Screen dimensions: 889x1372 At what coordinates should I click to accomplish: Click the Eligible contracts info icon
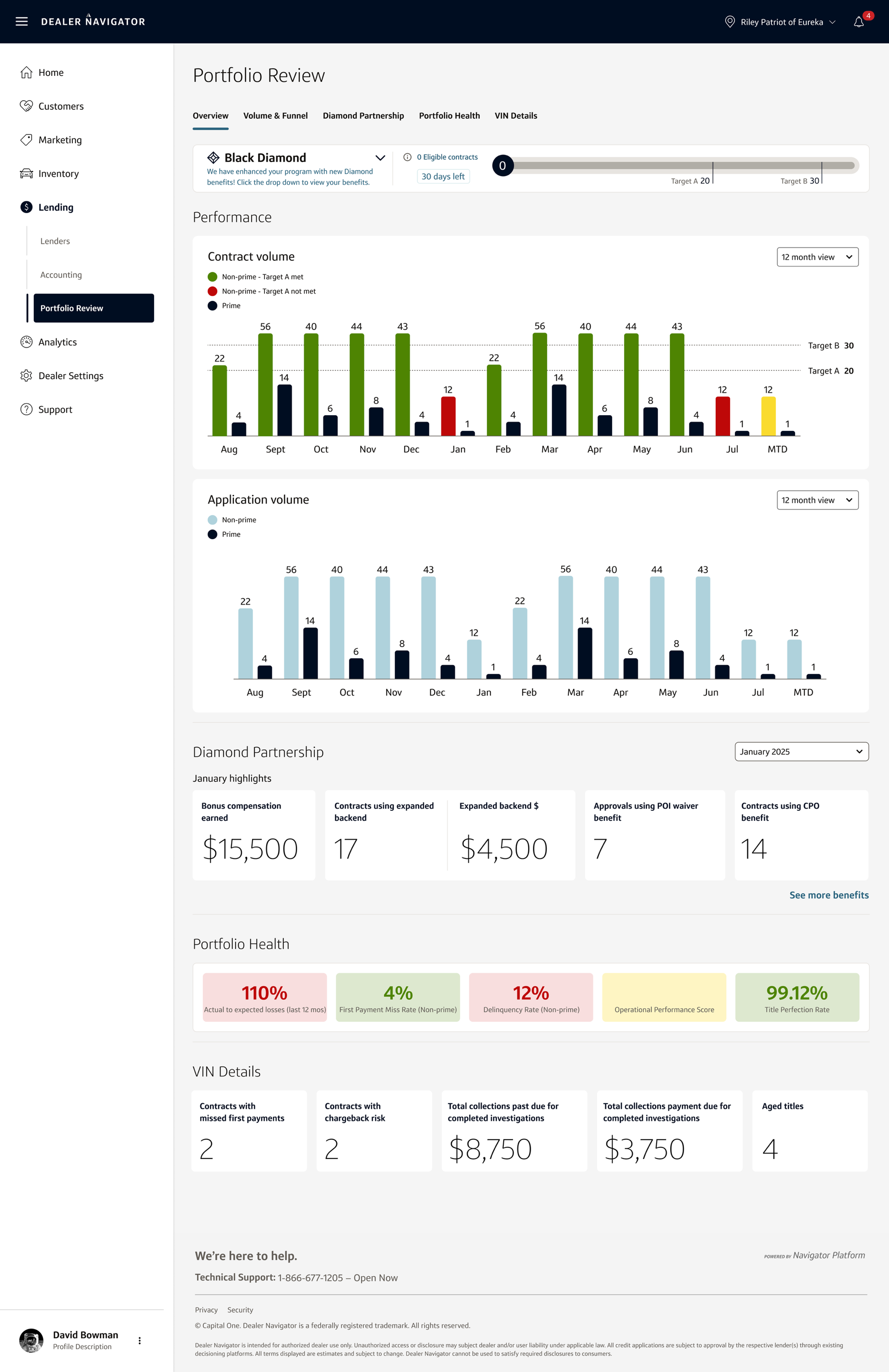click(407, 157)
